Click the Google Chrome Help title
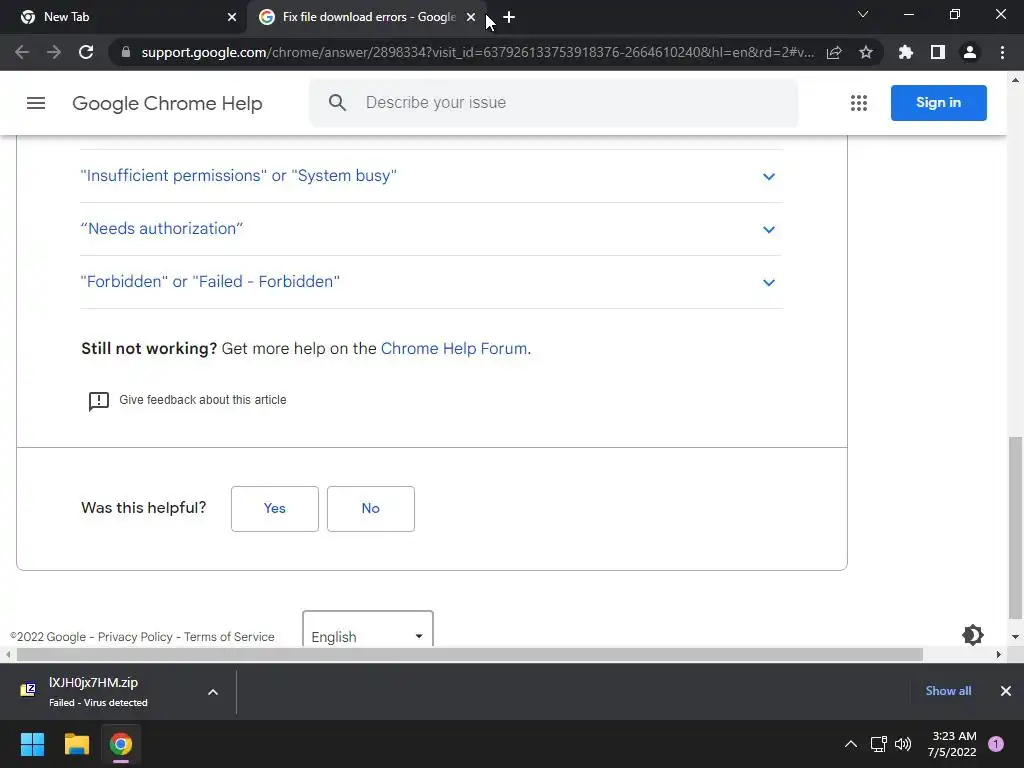The image size is (1024, 768). (167, 103)
